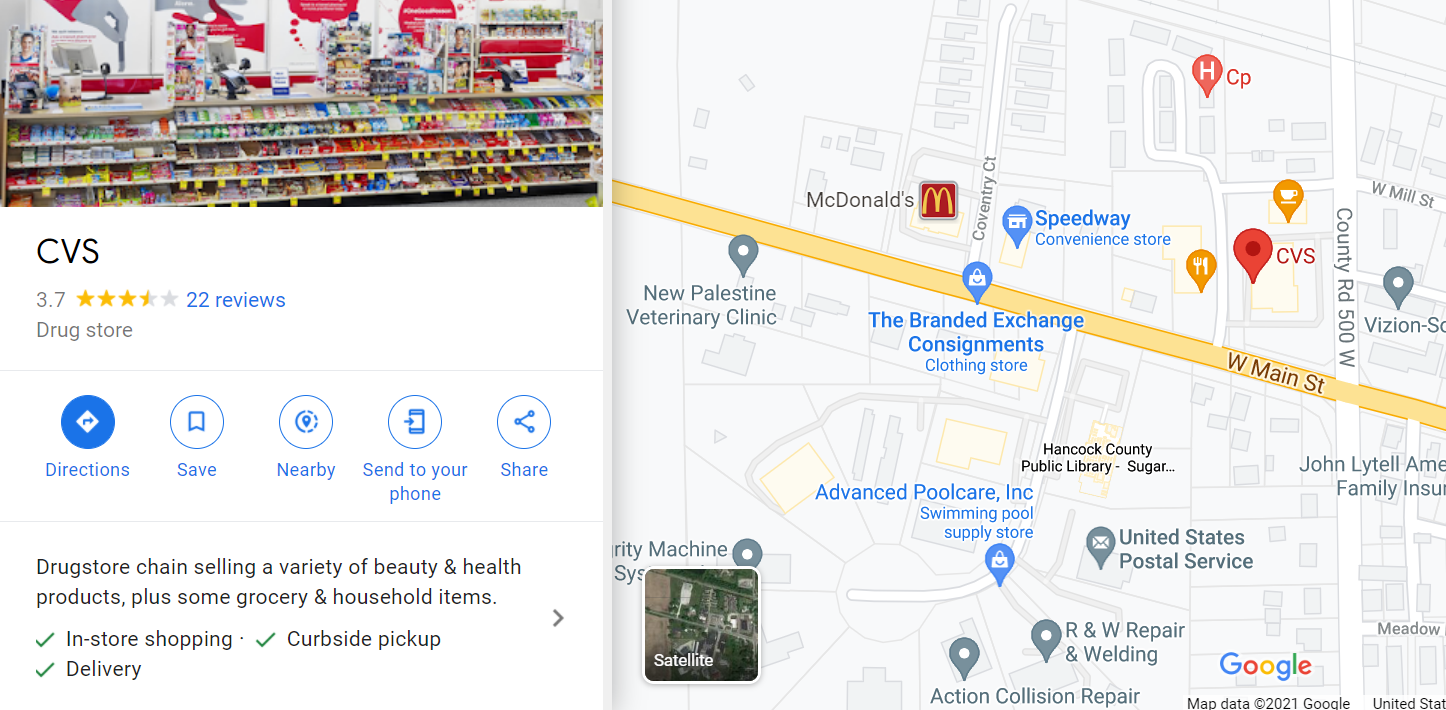Expand the store description chevron arrow
Screen dimensions: 1446x710
559,618
